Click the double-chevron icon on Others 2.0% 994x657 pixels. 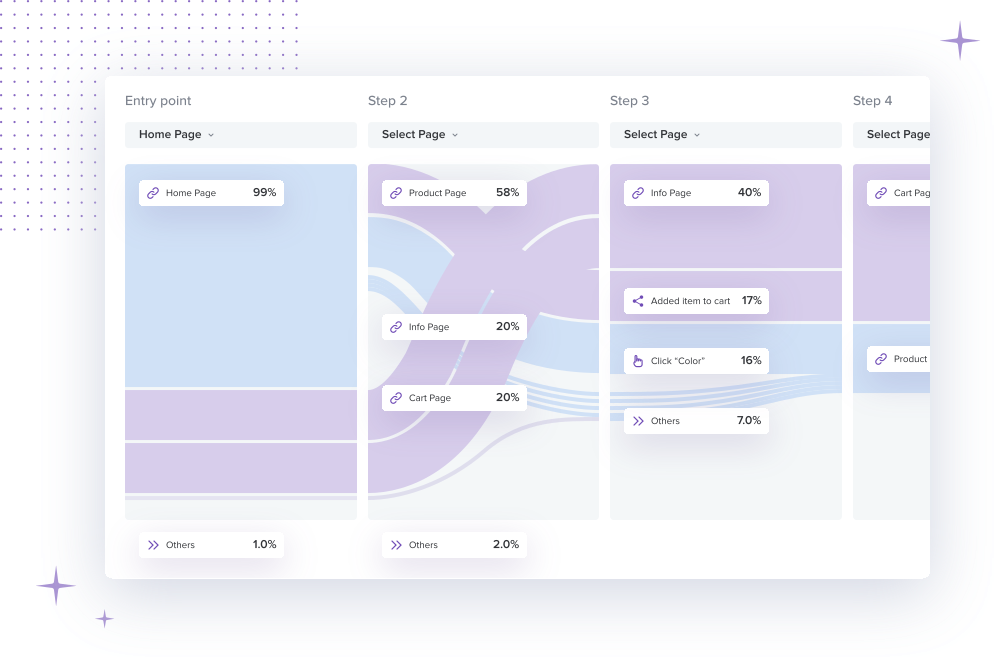coord(396,545)
